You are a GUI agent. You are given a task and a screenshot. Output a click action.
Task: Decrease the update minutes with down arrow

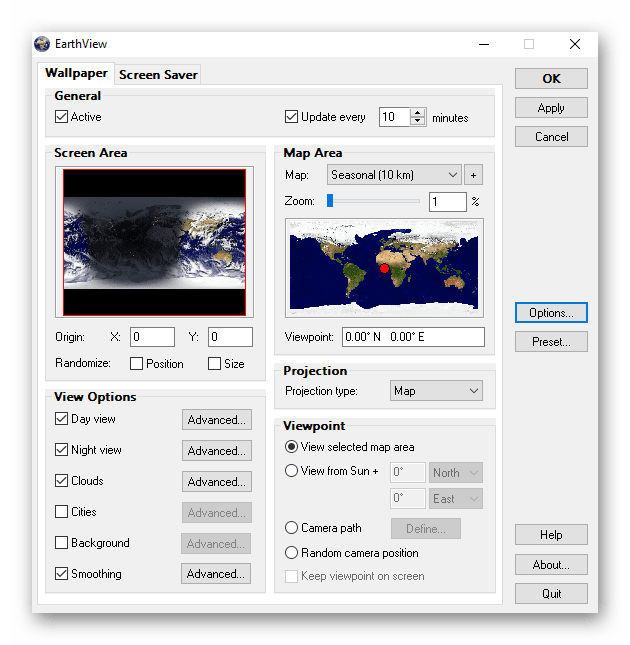(x=417, y=121)
